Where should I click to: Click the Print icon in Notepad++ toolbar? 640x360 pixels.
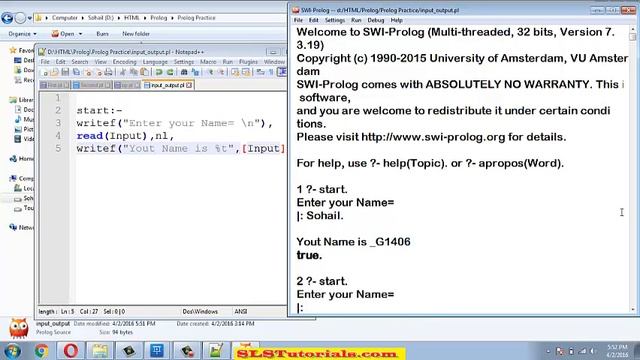(x=108, y=72)
